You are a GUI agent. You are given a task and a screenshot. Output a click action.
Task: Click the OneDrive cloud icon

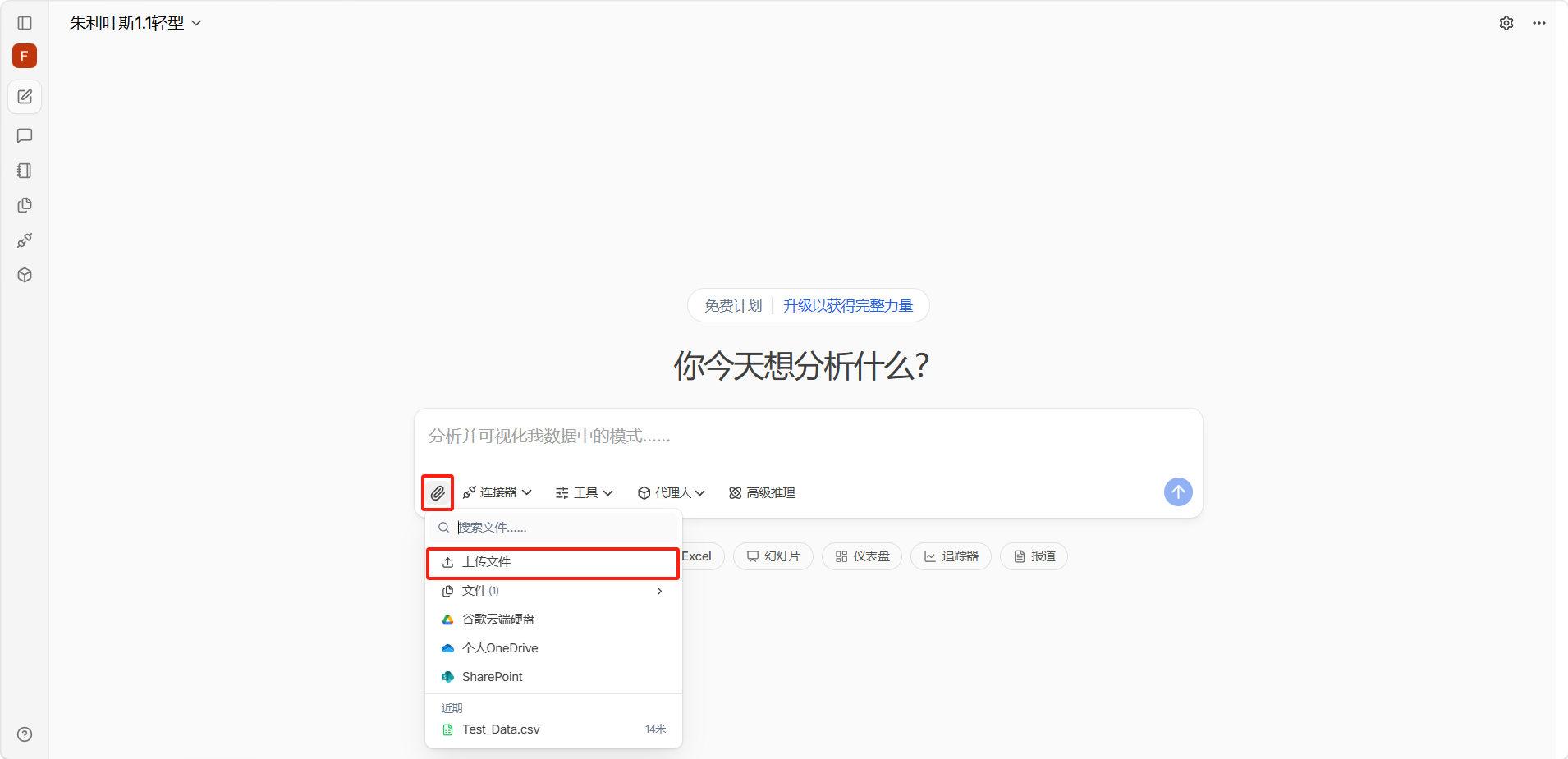click(447, 648)
